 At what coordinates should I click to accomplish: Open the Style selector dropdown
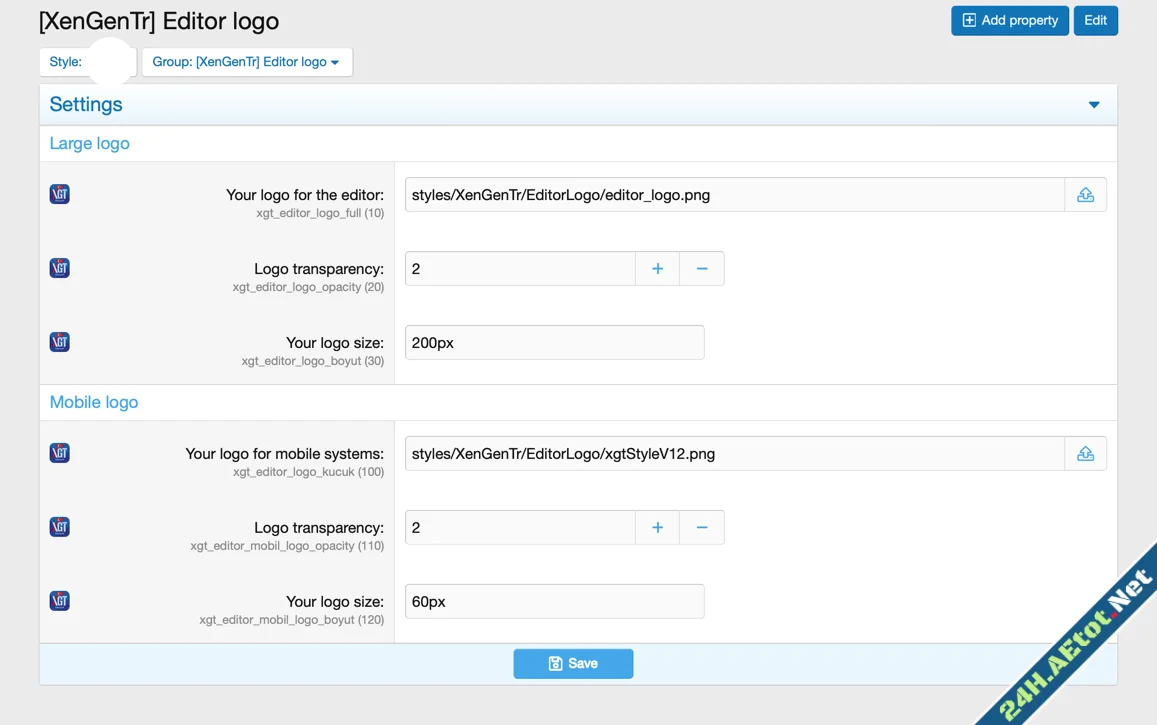87,62
